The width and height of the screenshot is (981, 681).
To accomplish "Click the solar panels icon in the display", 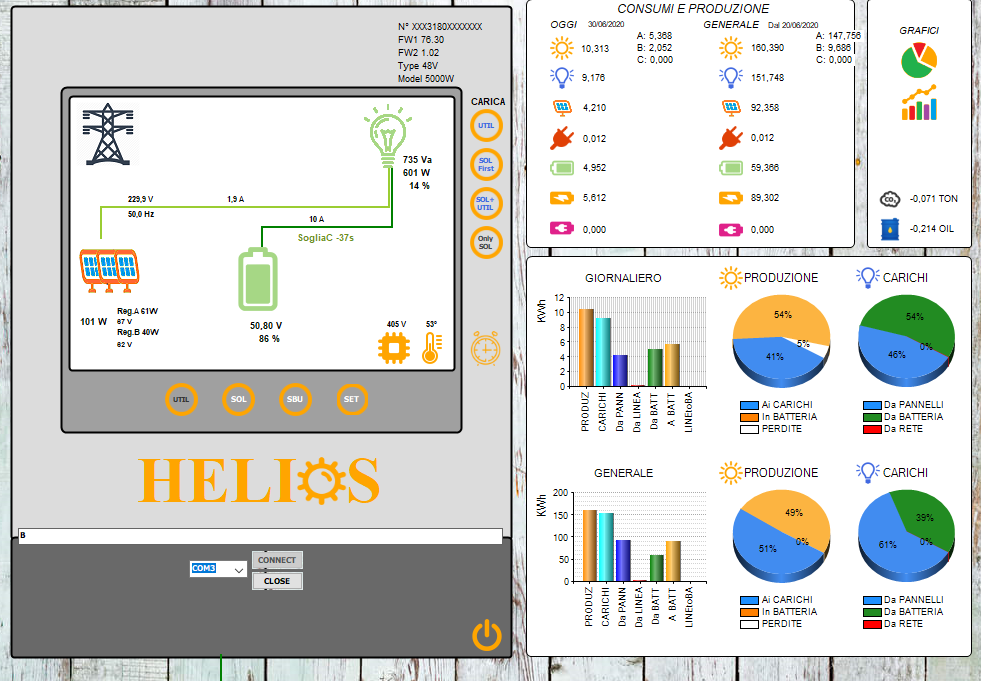I will coord(109,270).
